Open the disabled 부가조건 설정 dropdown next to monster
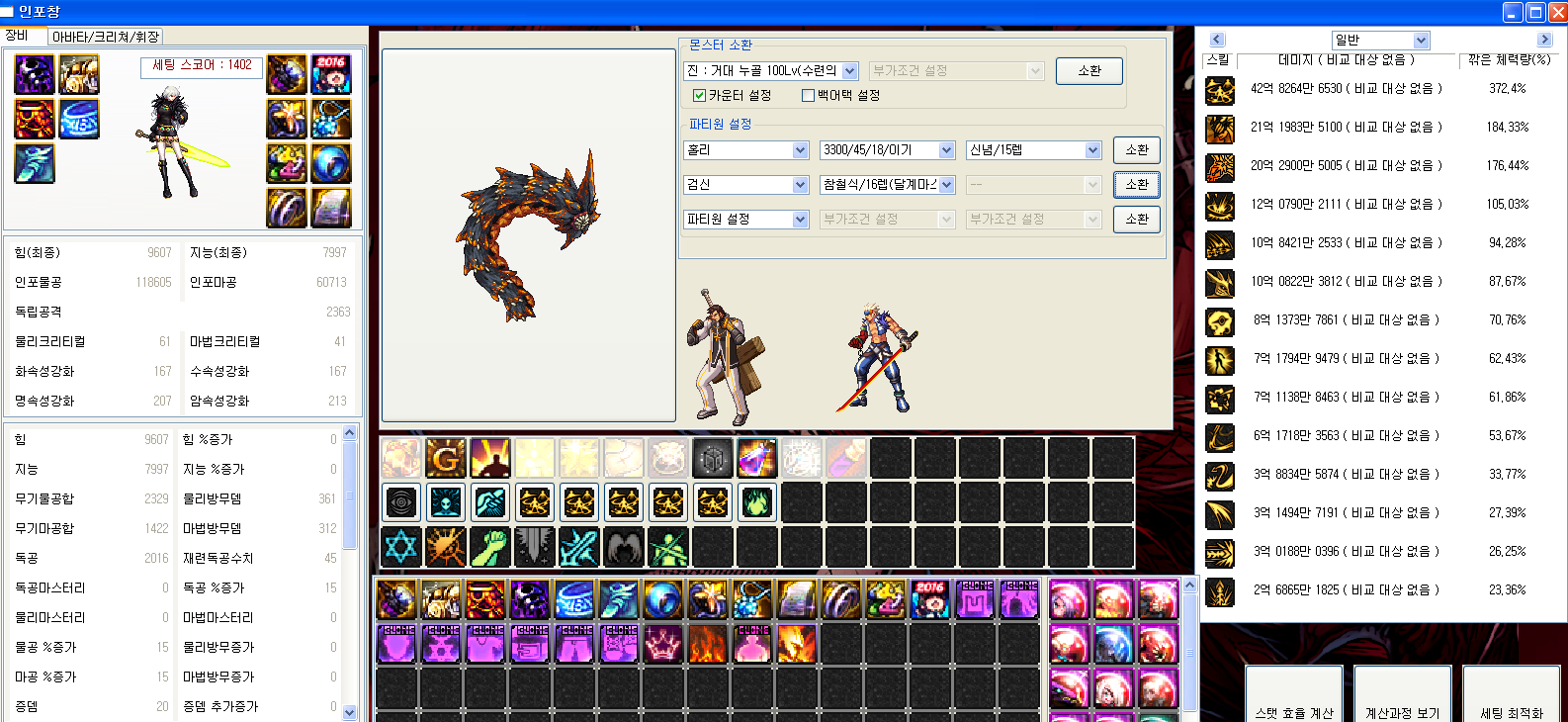 tap(956, 71)
